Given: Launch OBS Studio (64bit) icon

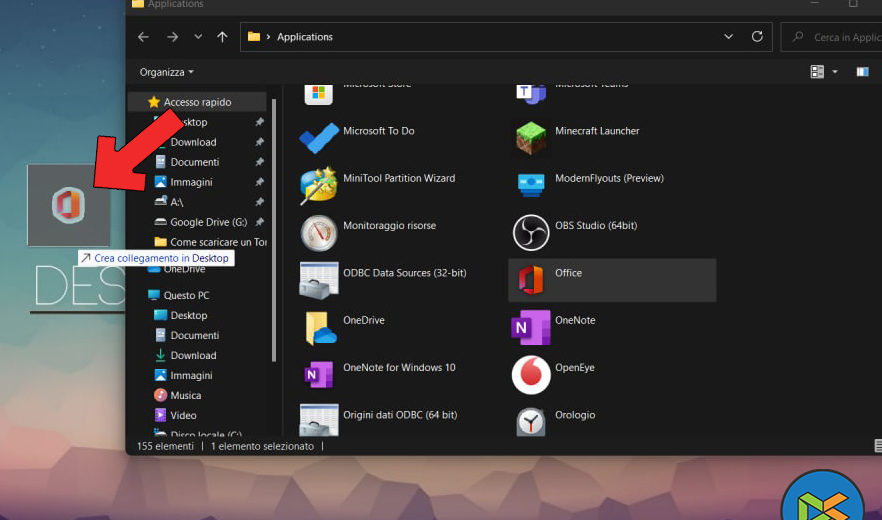Looking at the screenshot, I should pos(531,232).
